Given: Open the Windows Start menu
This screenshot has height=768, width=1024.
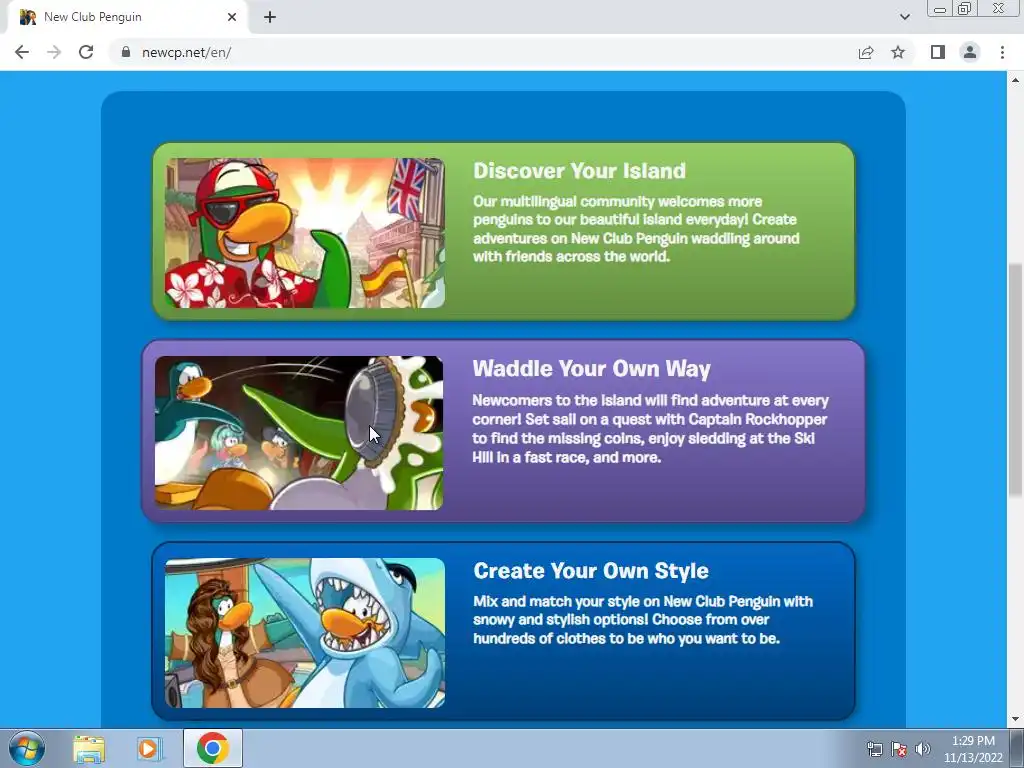Looking at the screenshot, I should click(27, 748).
